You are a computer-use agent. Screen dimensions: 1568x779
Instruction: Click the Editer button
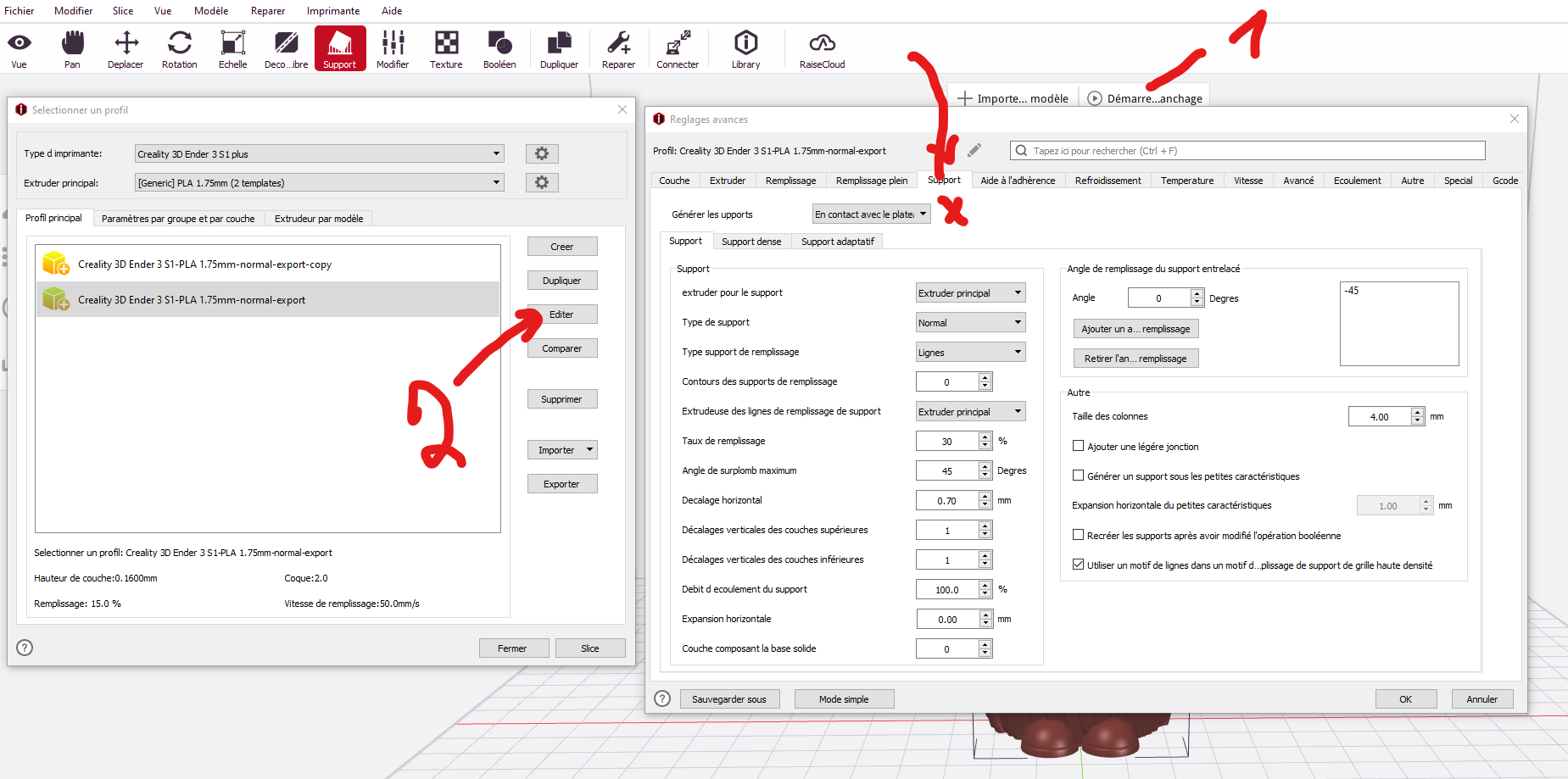coord(562,314)
